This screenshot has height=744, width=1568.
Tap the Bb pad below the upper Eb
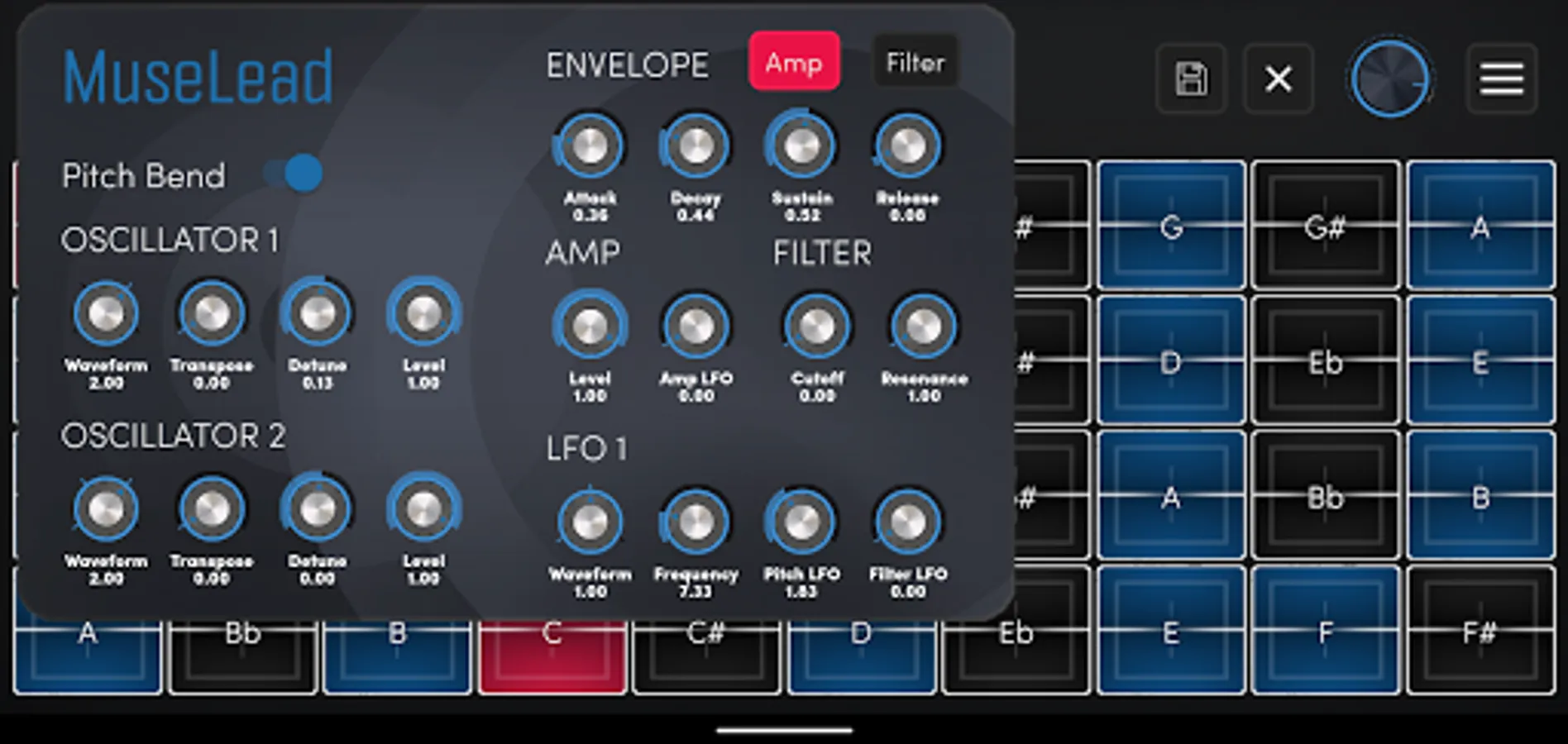pyautogui.click(x=1326, y=496)
